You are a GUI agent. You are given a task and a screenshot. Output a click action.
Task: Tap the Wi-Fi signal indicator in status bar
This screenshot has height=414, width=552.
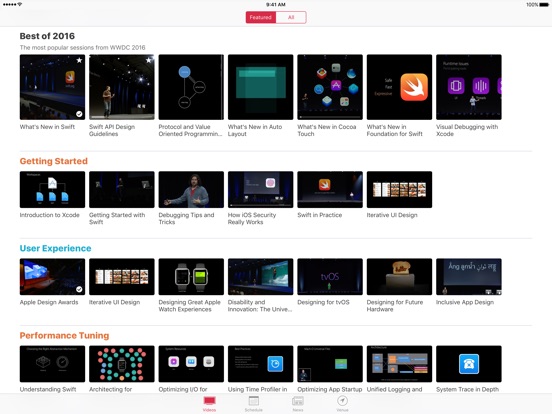tap(20, 4)
